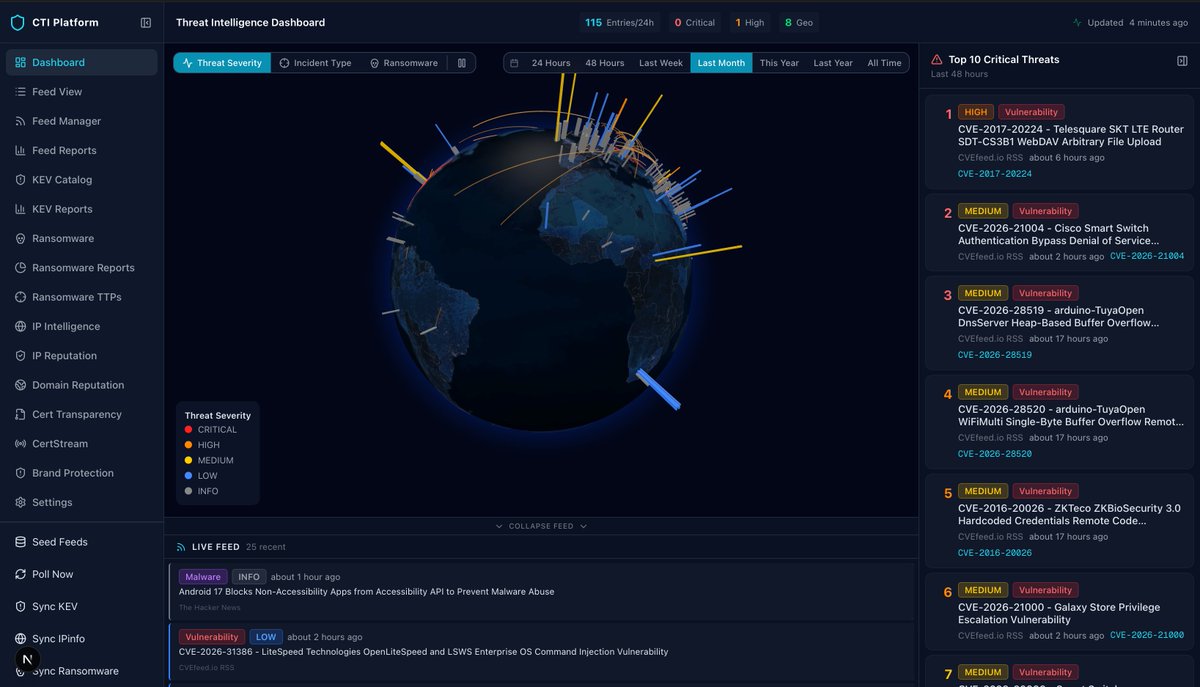Choose This Year time range

click(779, 63)
